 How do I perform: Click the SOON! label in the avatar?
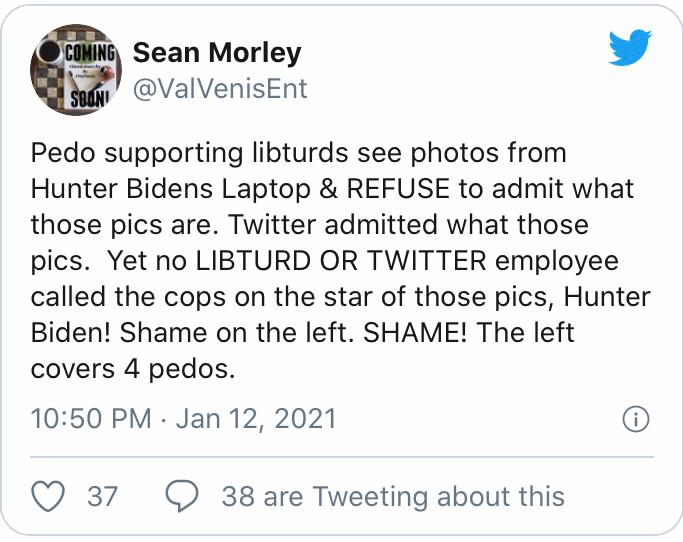(x=88, y=100)
